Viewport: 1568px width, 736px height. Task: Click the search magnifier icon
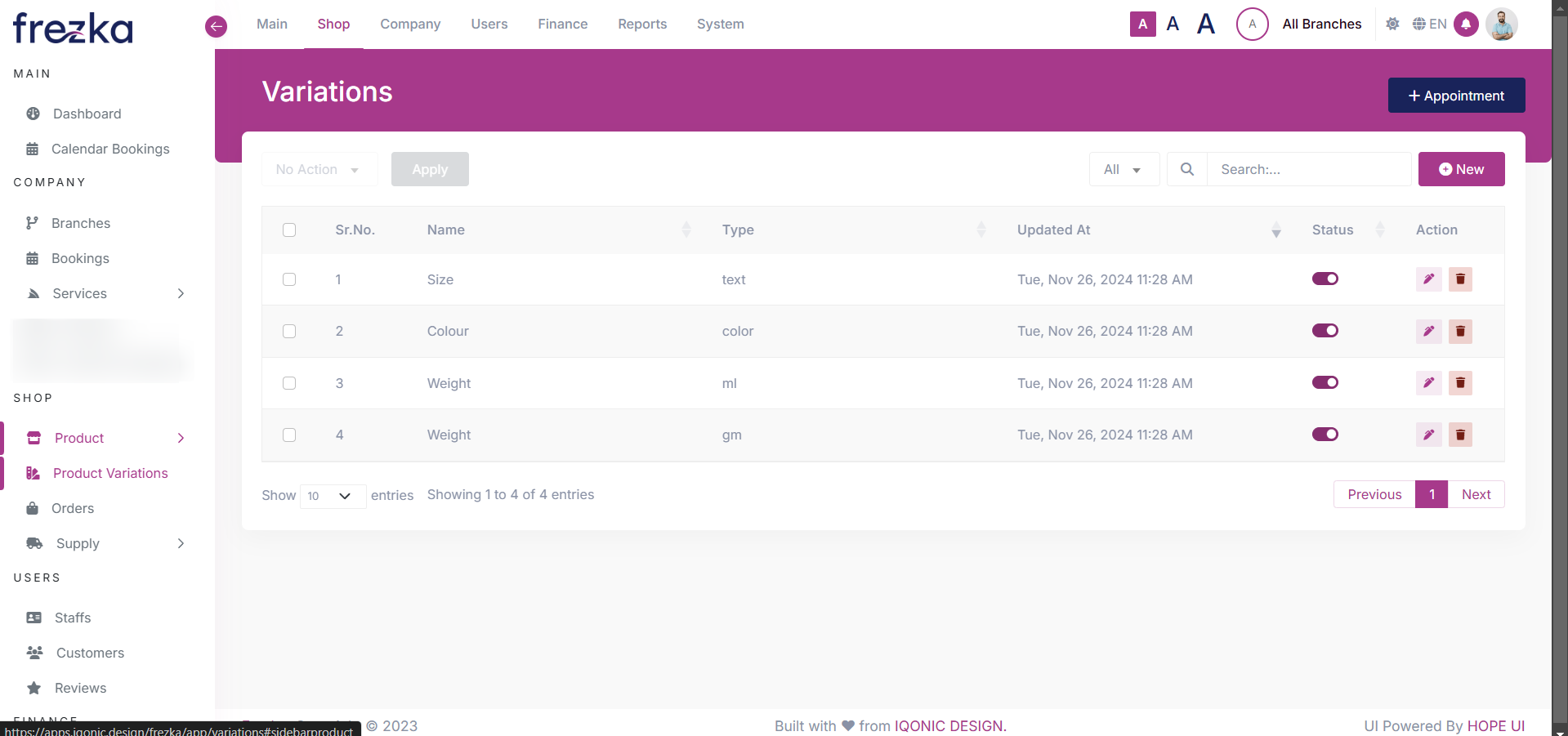[1187, 169]
